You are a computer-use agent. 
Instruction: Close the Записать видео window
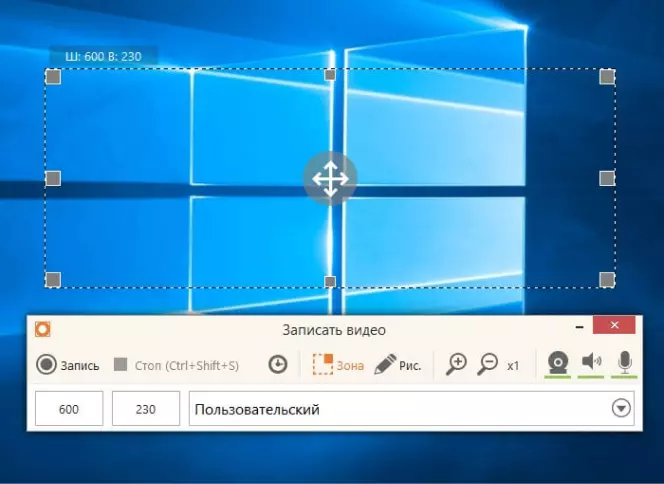(x=614, y=325)
